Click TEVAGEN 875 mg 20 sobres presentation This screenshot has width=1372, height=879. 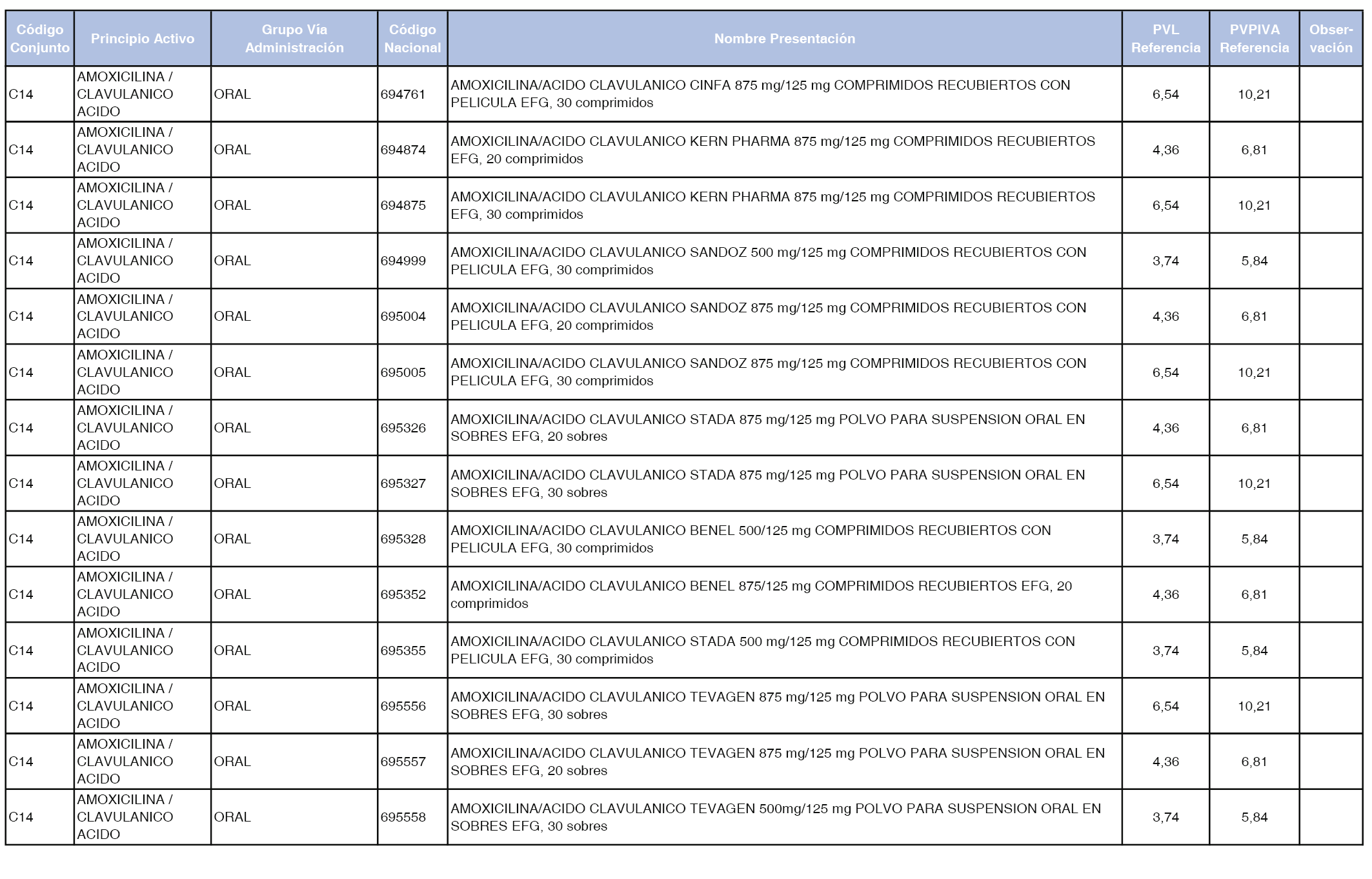point(778,762)
